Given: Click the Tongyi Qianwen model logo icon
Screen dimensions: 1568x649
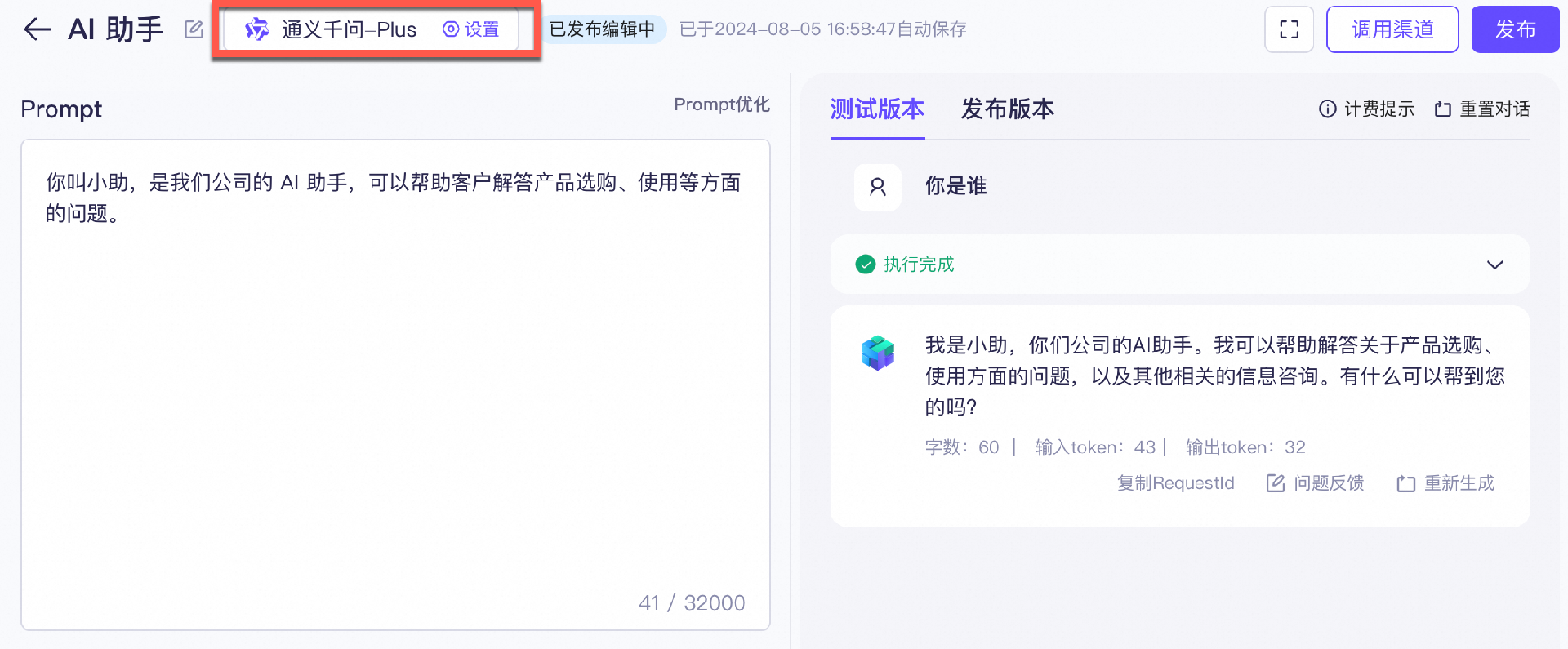Looking at the screenshot, I should click(x=257, y=30).
